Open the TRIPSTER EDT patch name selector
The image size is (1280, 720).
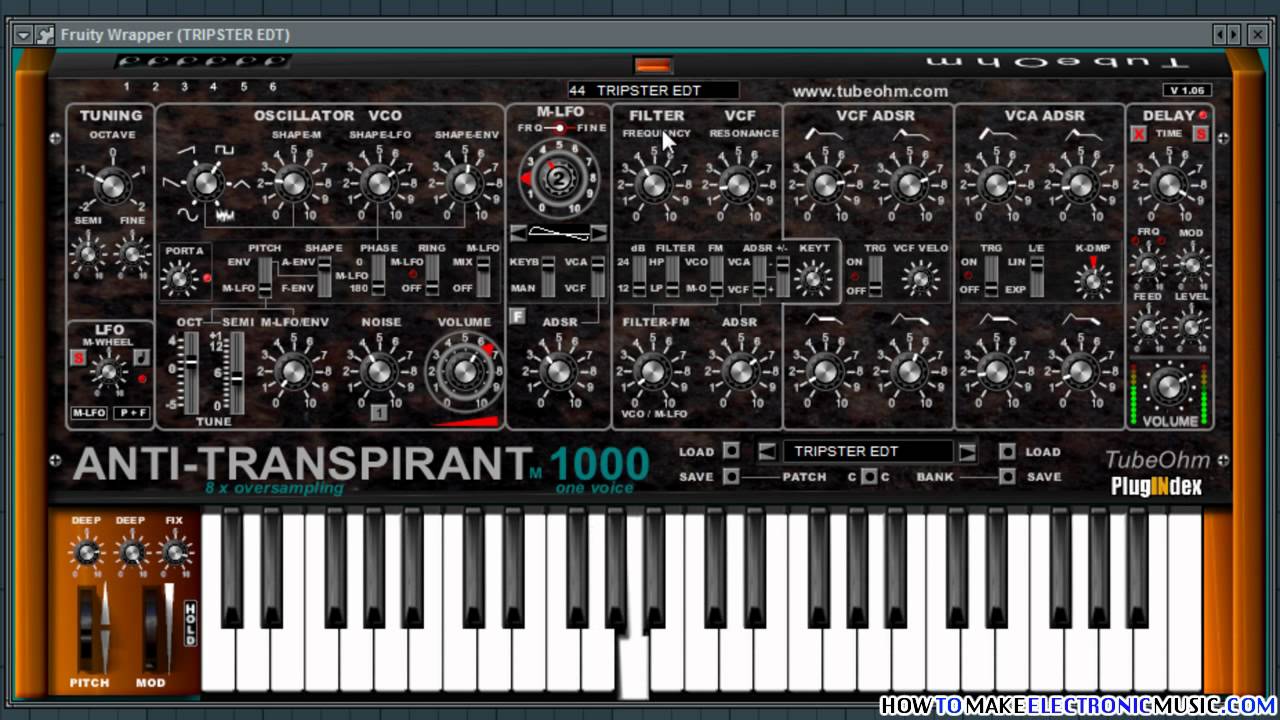(x=867, y=452)
